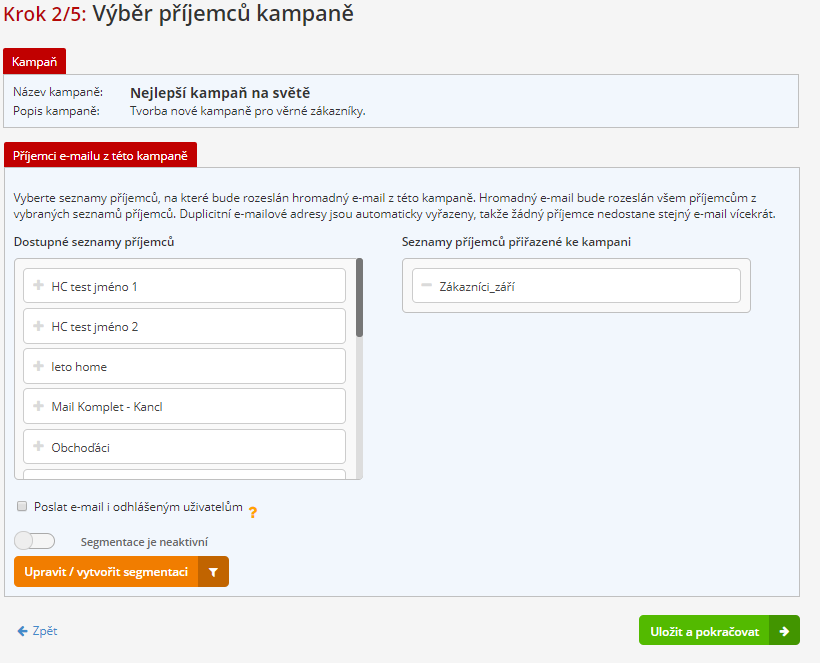Click plus icon beside leto home
820x663 pixels.
pos(38,366)
